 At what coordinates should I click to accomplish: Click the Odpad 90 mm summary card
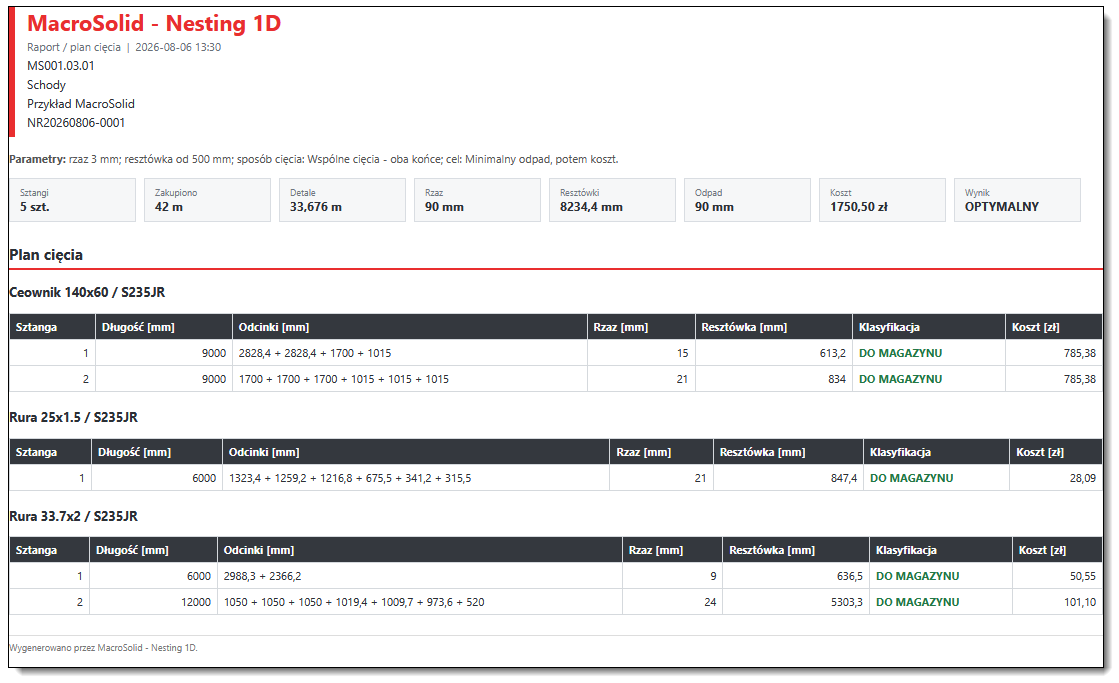click(747, 200)
